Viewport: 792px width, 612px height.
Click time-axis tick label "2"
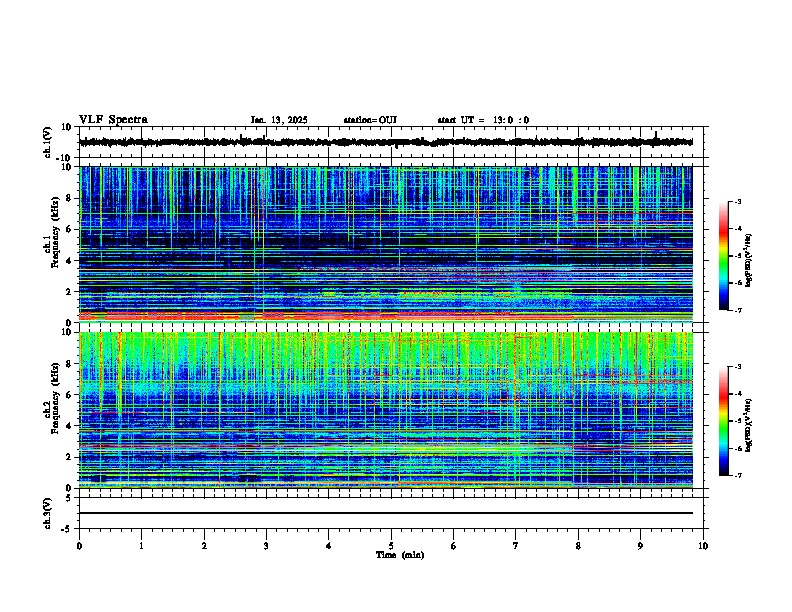click(x=204, y=546)
